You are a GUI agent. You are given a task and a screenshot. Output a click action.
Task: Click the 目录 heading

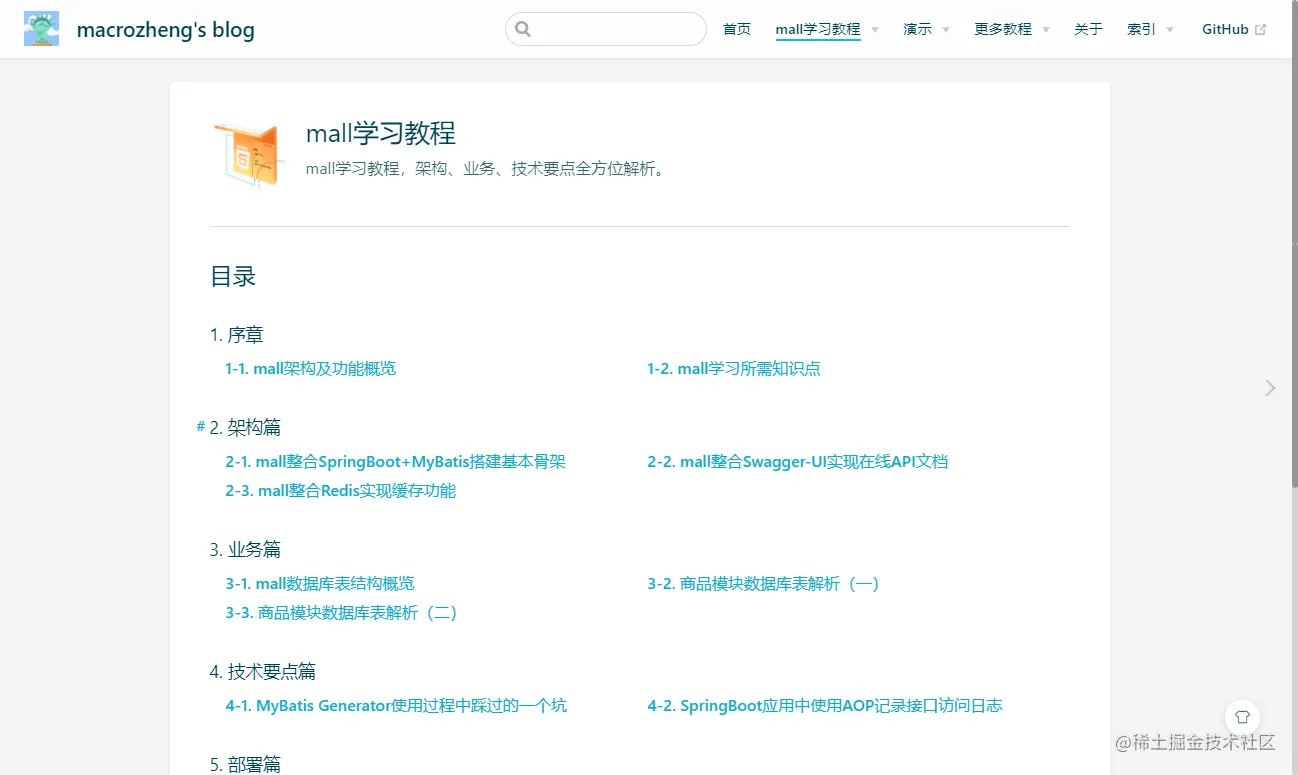233,276
